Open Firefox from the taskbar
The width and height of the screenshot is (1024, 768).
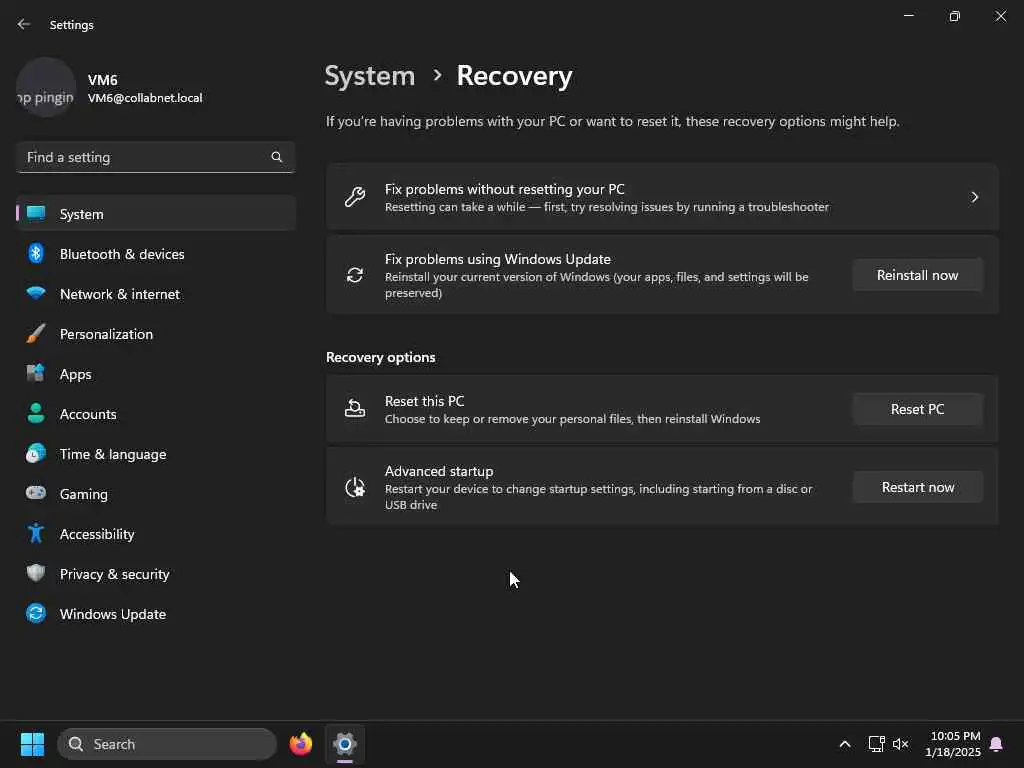click(301, 744)
